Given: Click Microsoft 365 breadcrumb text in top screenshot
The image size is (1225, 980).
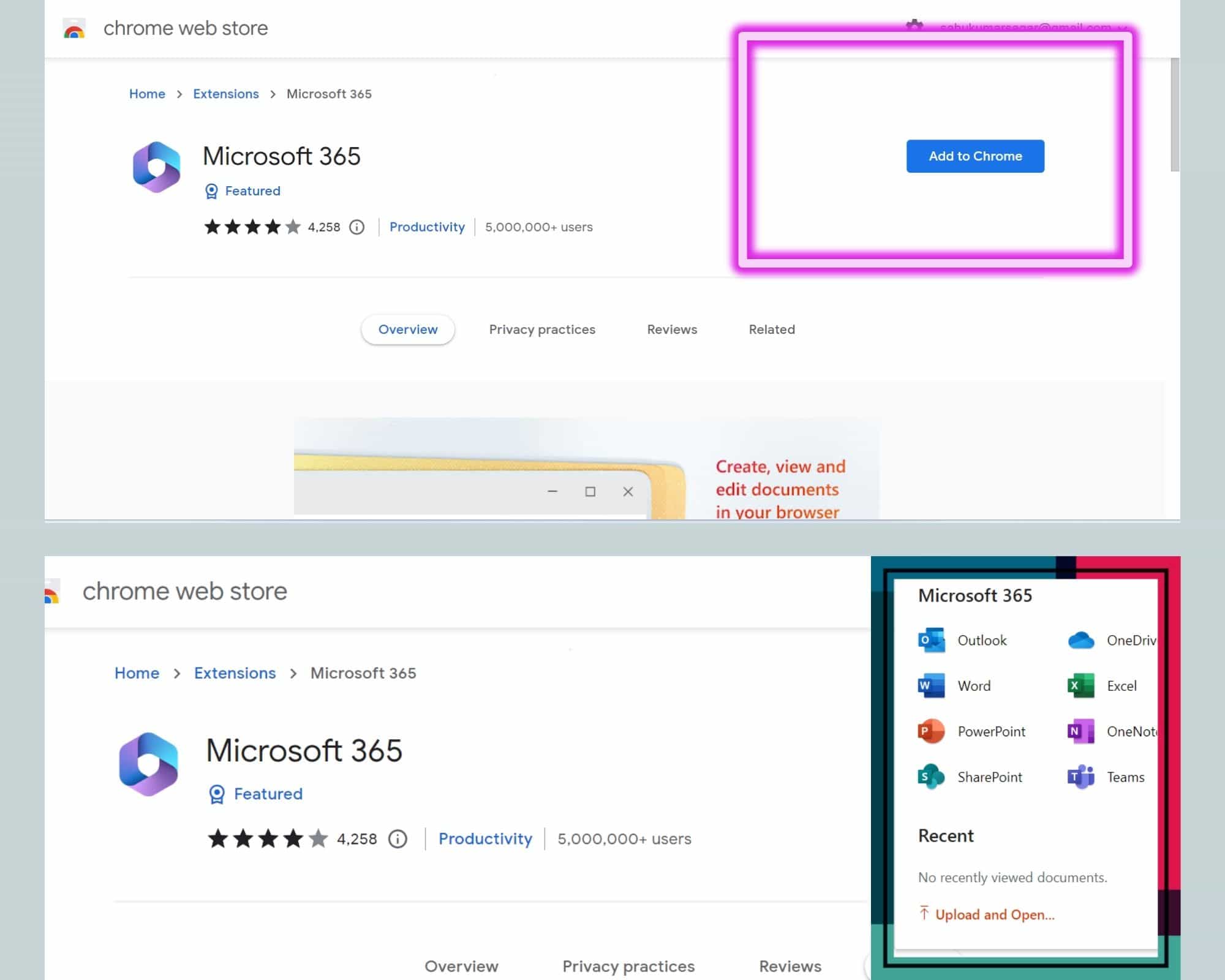Looking at the screenshot, I should coord(329,94).
